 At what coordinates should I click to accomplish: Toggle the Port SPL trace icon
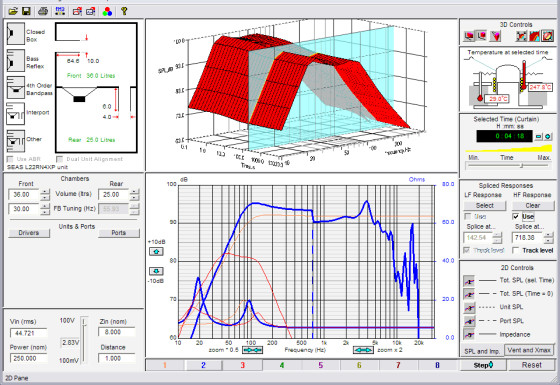(469, 321)
